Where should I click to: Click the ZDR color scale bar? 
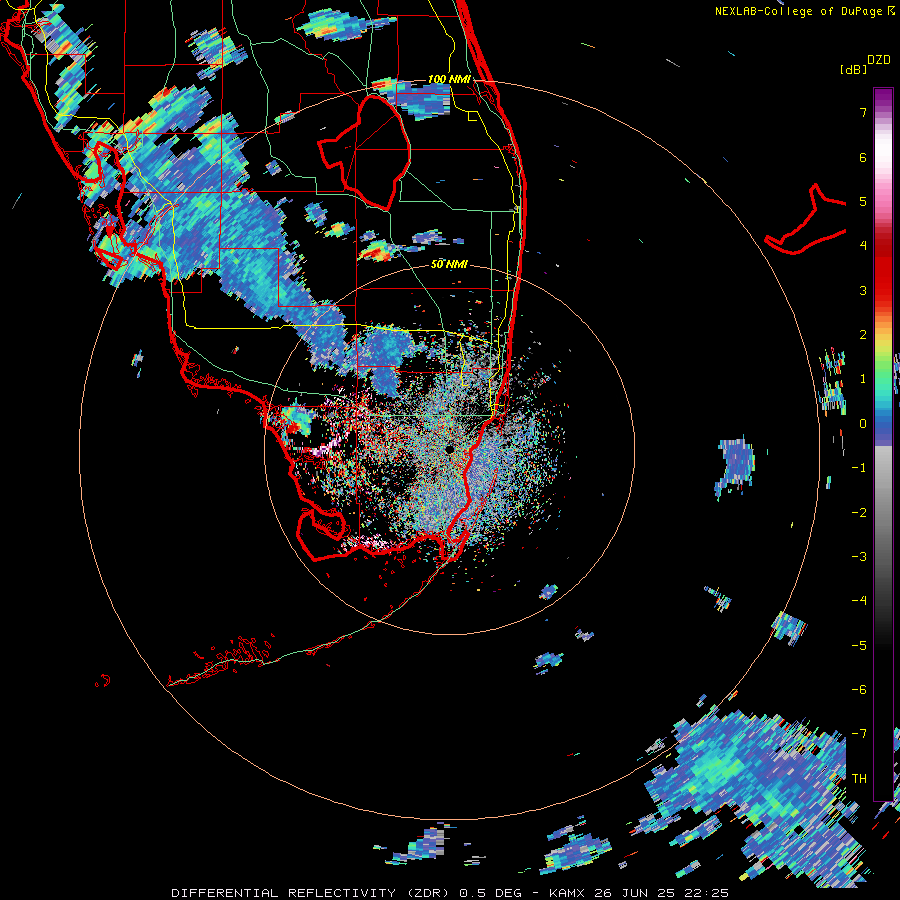(x=883, y=444)
